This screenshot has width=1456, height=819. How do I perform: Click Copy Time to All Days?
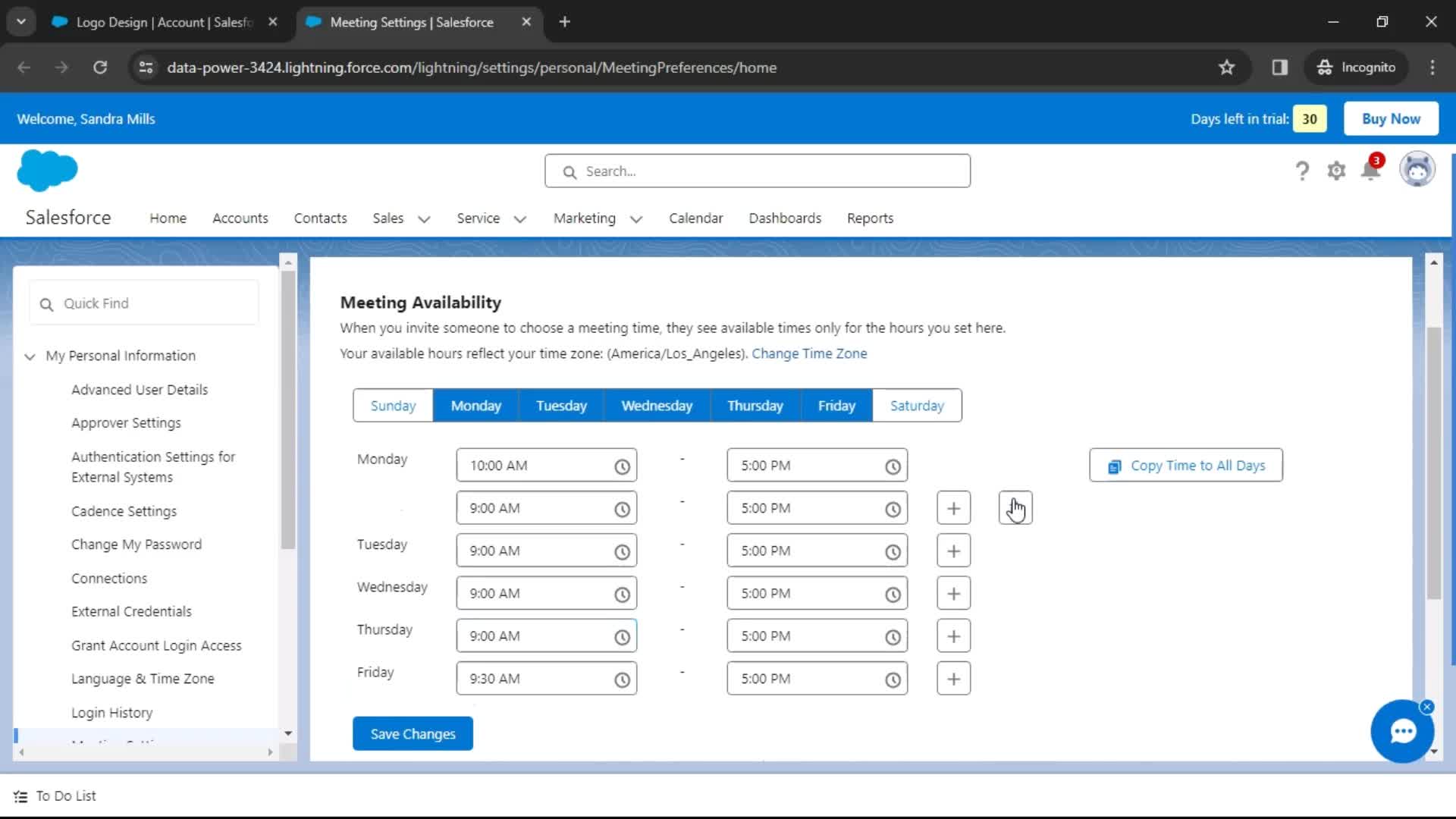tap(1186, 466)
